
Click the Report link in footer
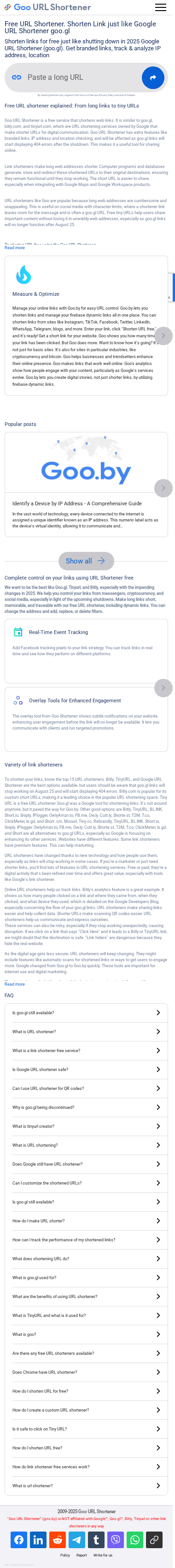tap(82, 1555)
